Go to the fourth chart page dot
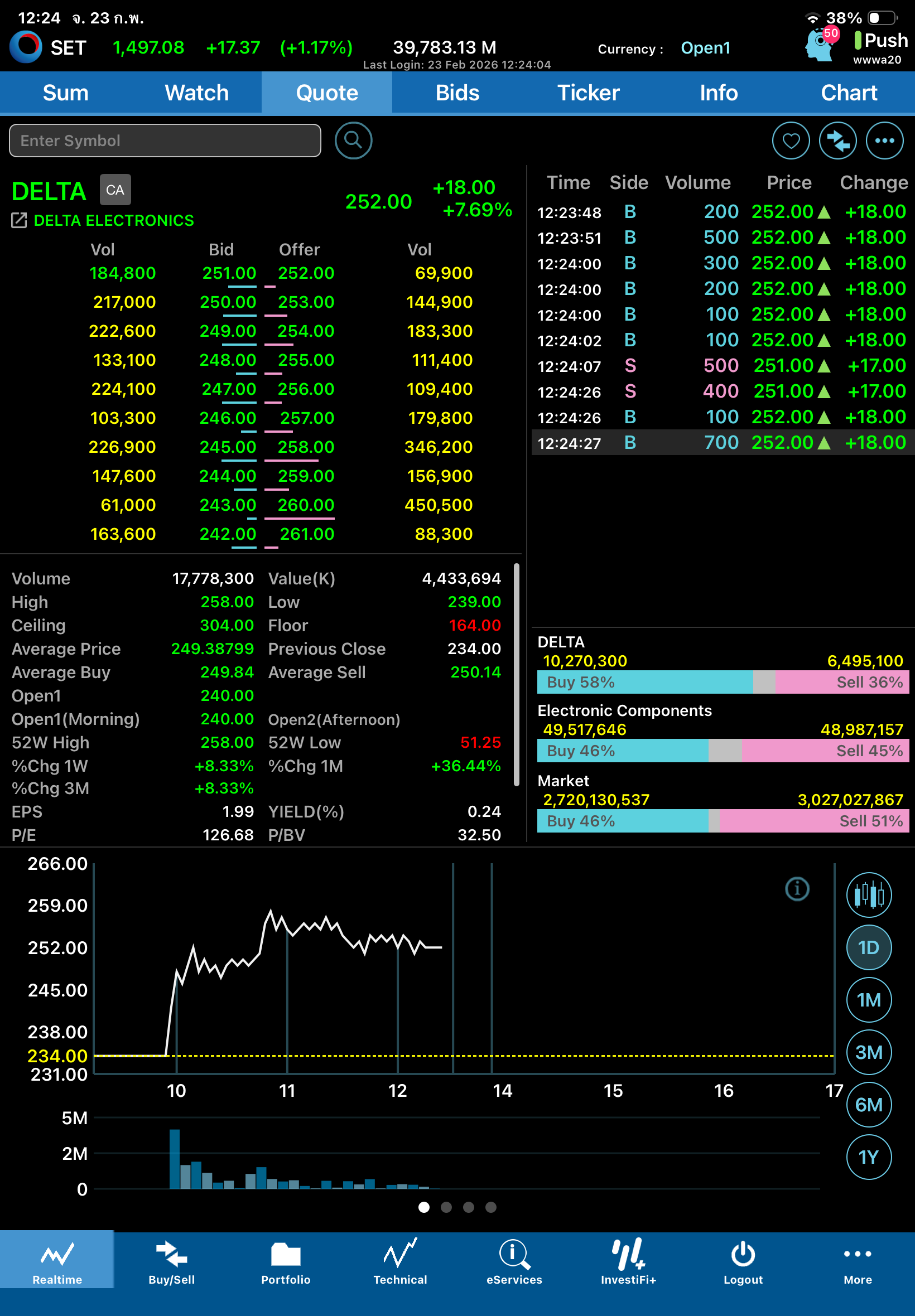The image size is (915, 1316). pyautogui.click(x=491, y=1207)
